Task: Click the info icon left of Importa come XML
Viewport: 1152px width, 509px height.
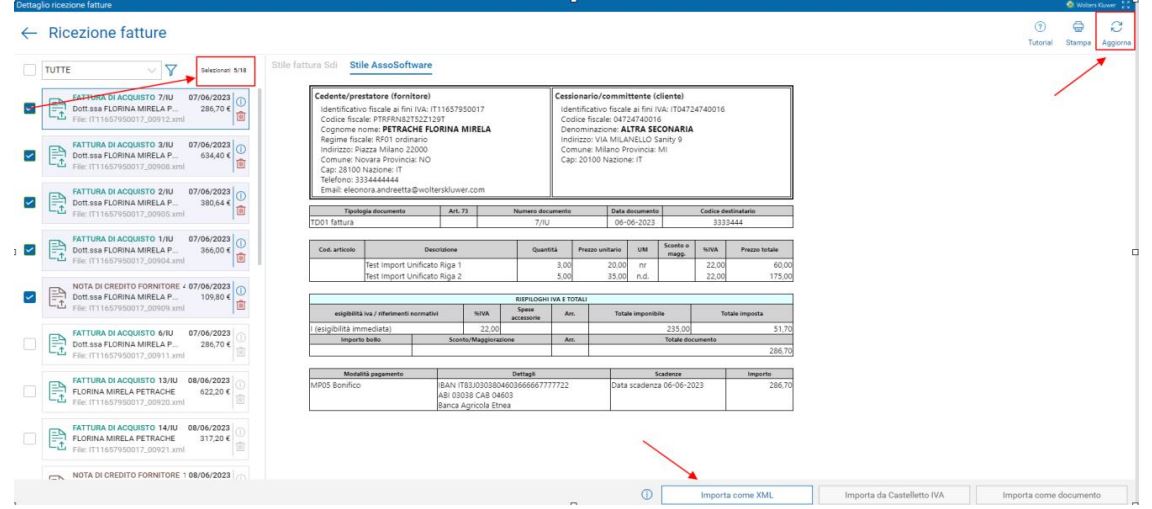Action: (647, 495)
